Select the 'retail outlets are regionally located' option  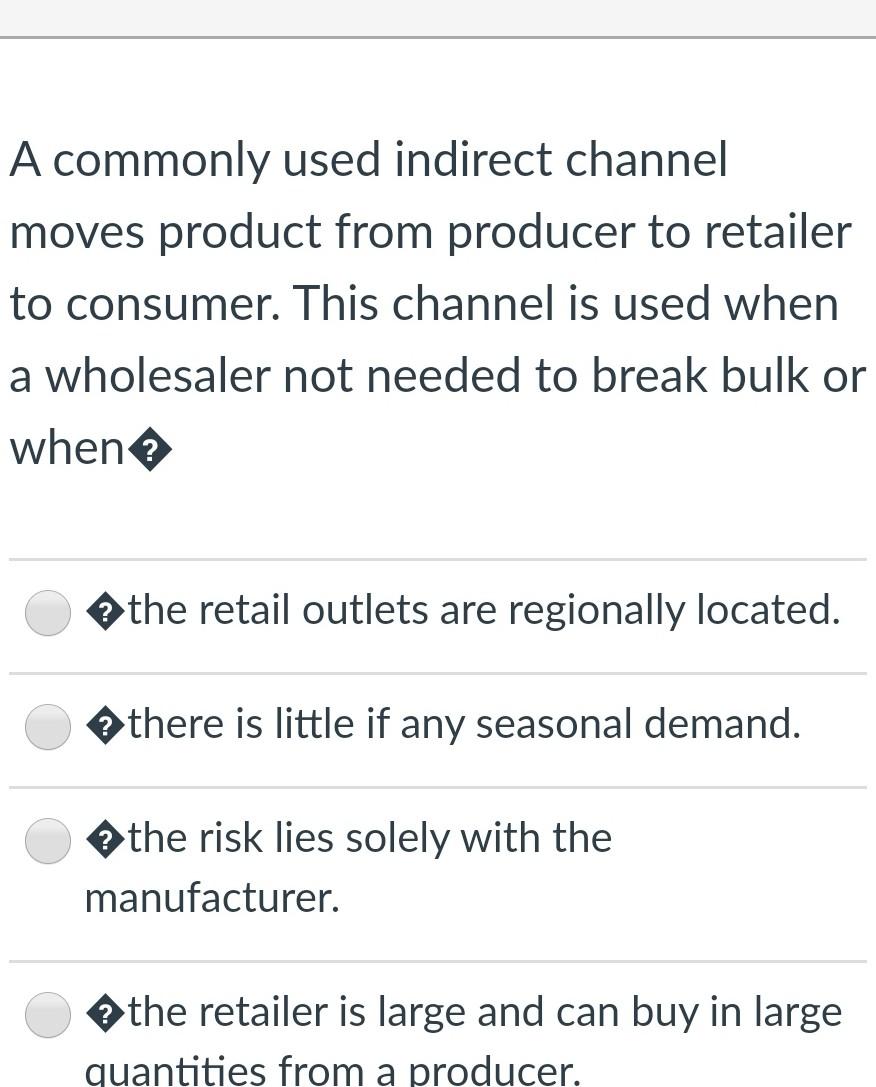[x=47, y=612]
